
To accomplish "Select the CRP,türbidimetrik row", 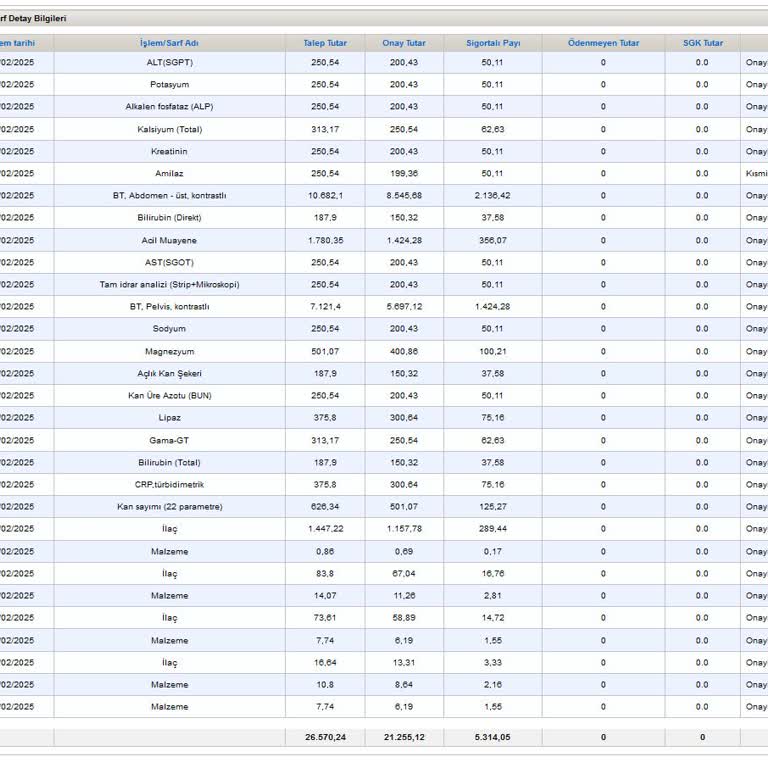I will [x=169, y=485].
